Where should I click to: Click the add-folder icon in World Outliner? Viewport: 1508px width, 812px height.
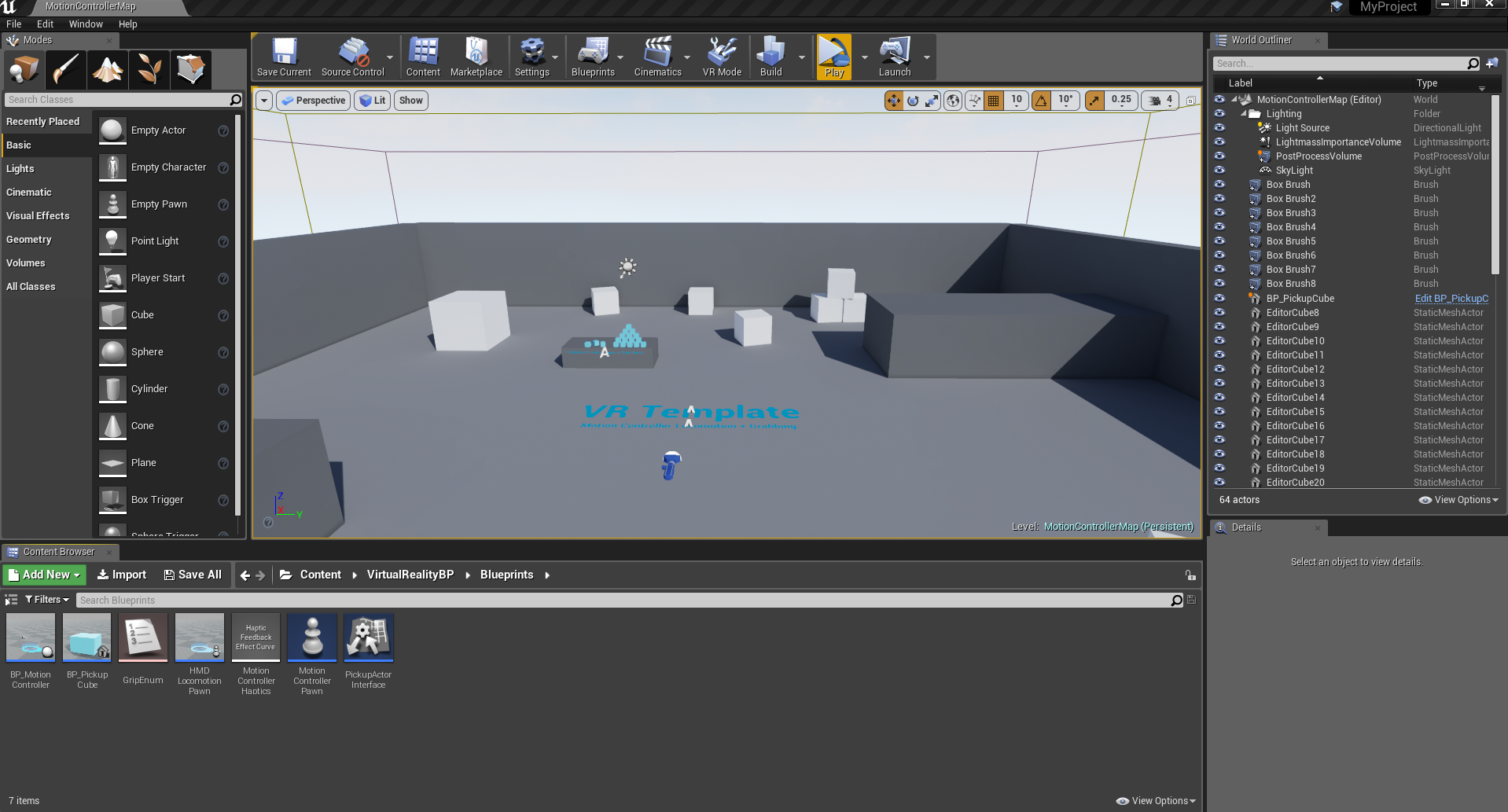coord(1491,63)
